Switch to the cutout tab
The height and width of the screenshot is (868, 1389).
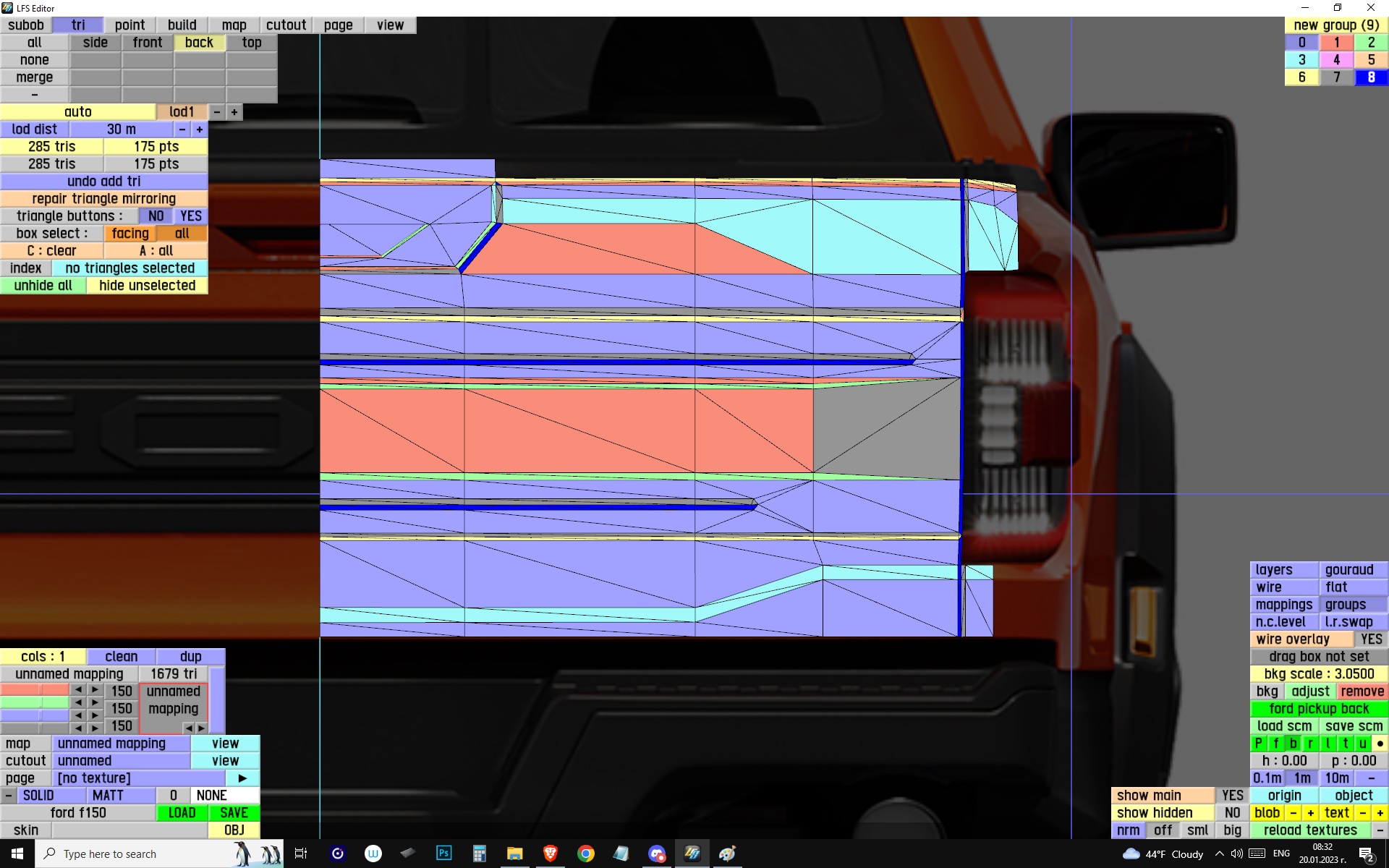[286, 25]
